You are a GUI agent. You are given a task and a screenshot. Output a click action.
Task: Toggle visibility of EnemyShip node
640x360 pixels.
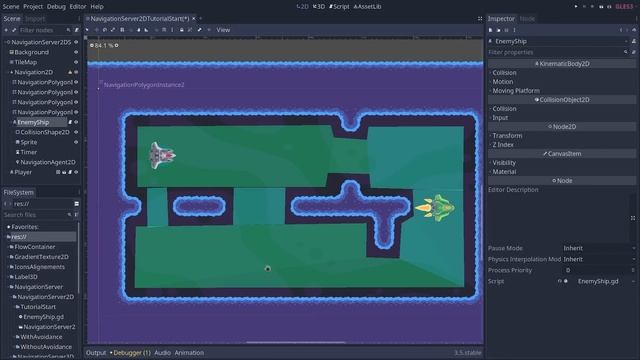[76, 122]
